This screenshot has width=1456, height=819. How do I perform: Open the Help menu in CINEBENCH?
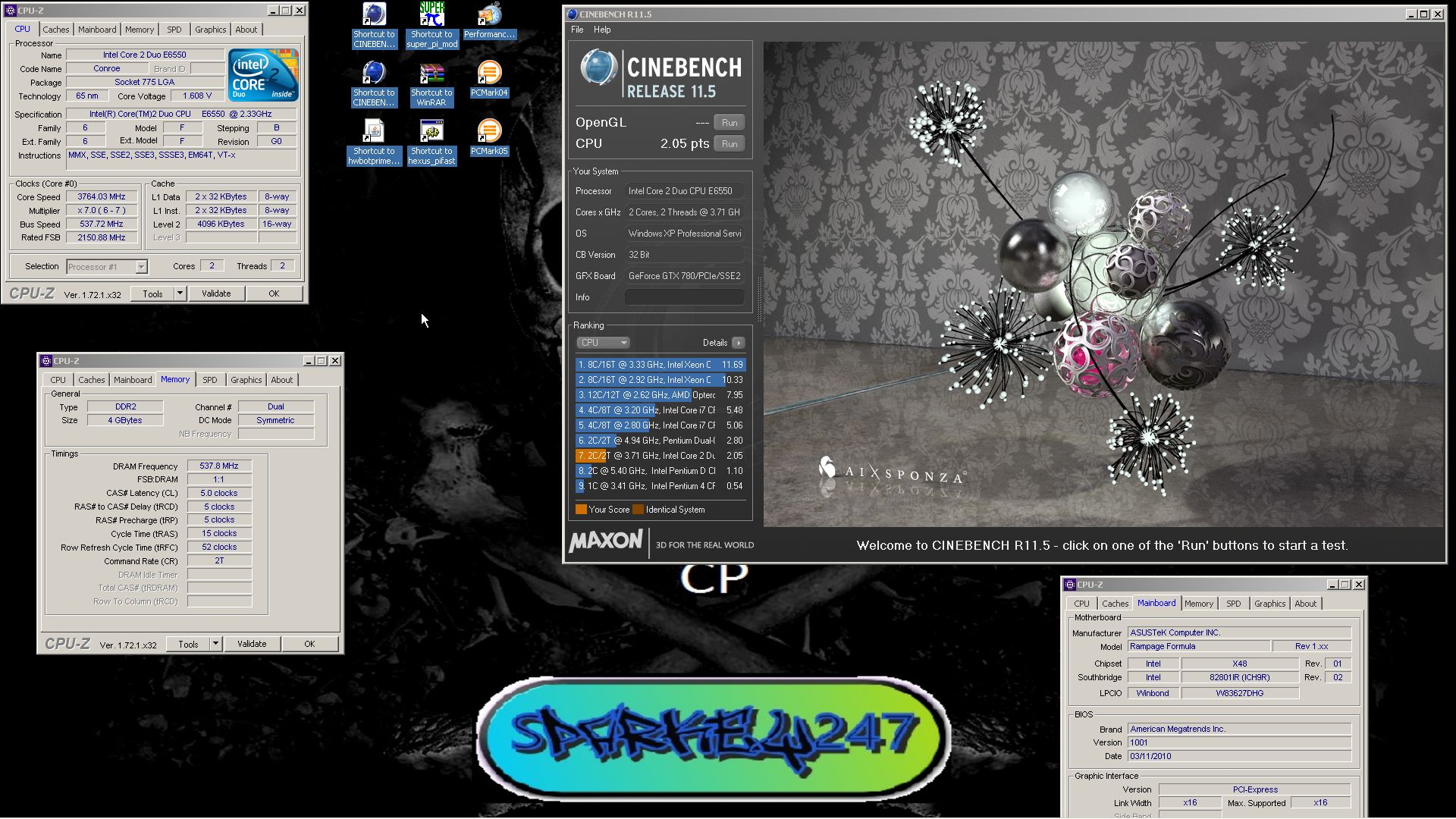(x=602, y=30)
